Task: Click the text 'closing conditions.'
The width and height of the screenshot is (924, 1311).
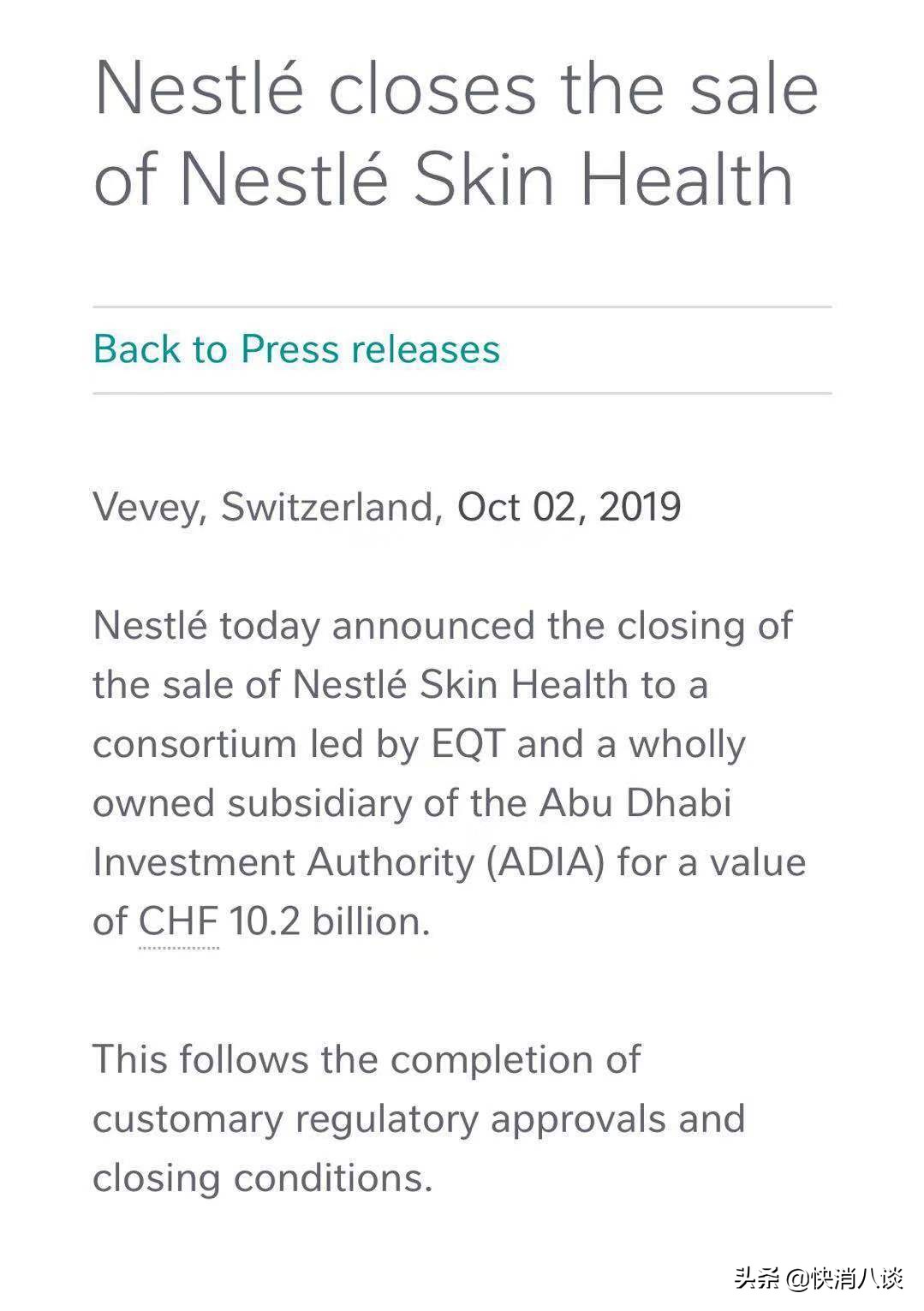Action: pos(262,1178)
